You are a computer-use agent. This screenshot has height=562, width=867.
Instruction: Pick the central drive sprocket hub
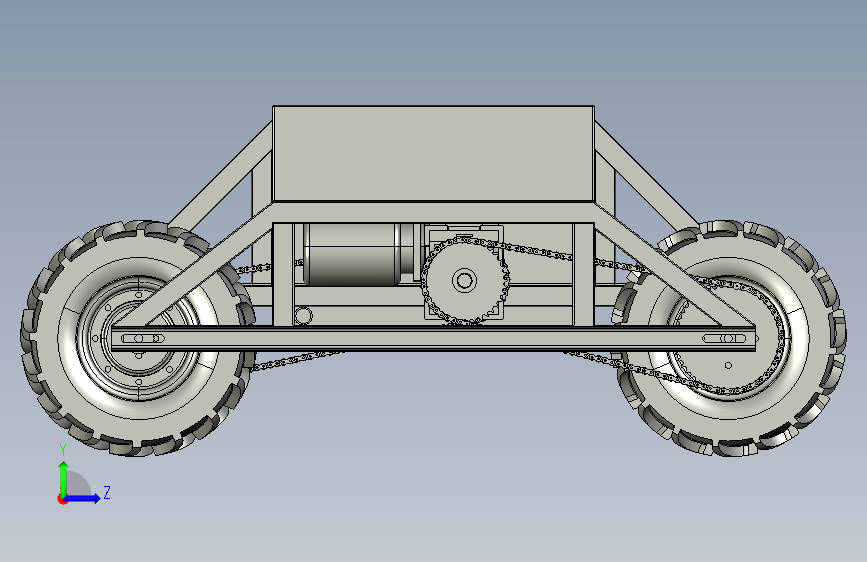(x=464, y=280)
